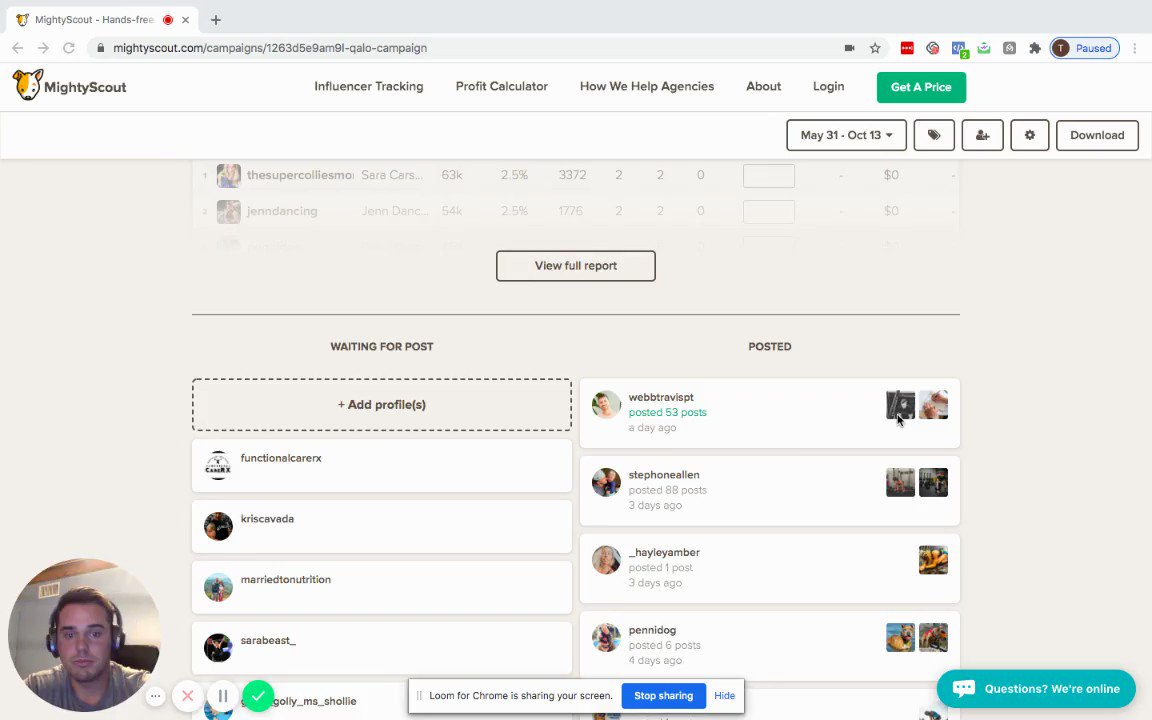Open the tags icon button

click(x=934, y=135)
